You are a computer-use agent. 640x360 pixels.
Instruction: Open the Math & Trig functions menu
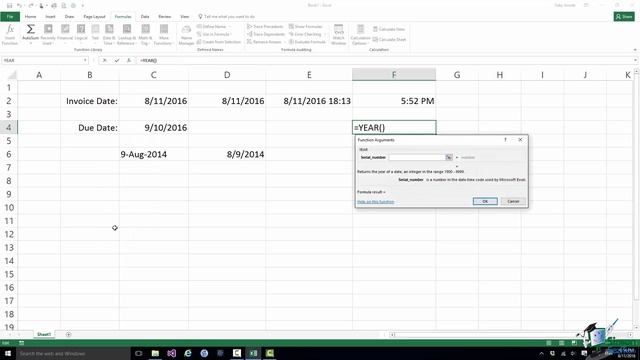145,34
